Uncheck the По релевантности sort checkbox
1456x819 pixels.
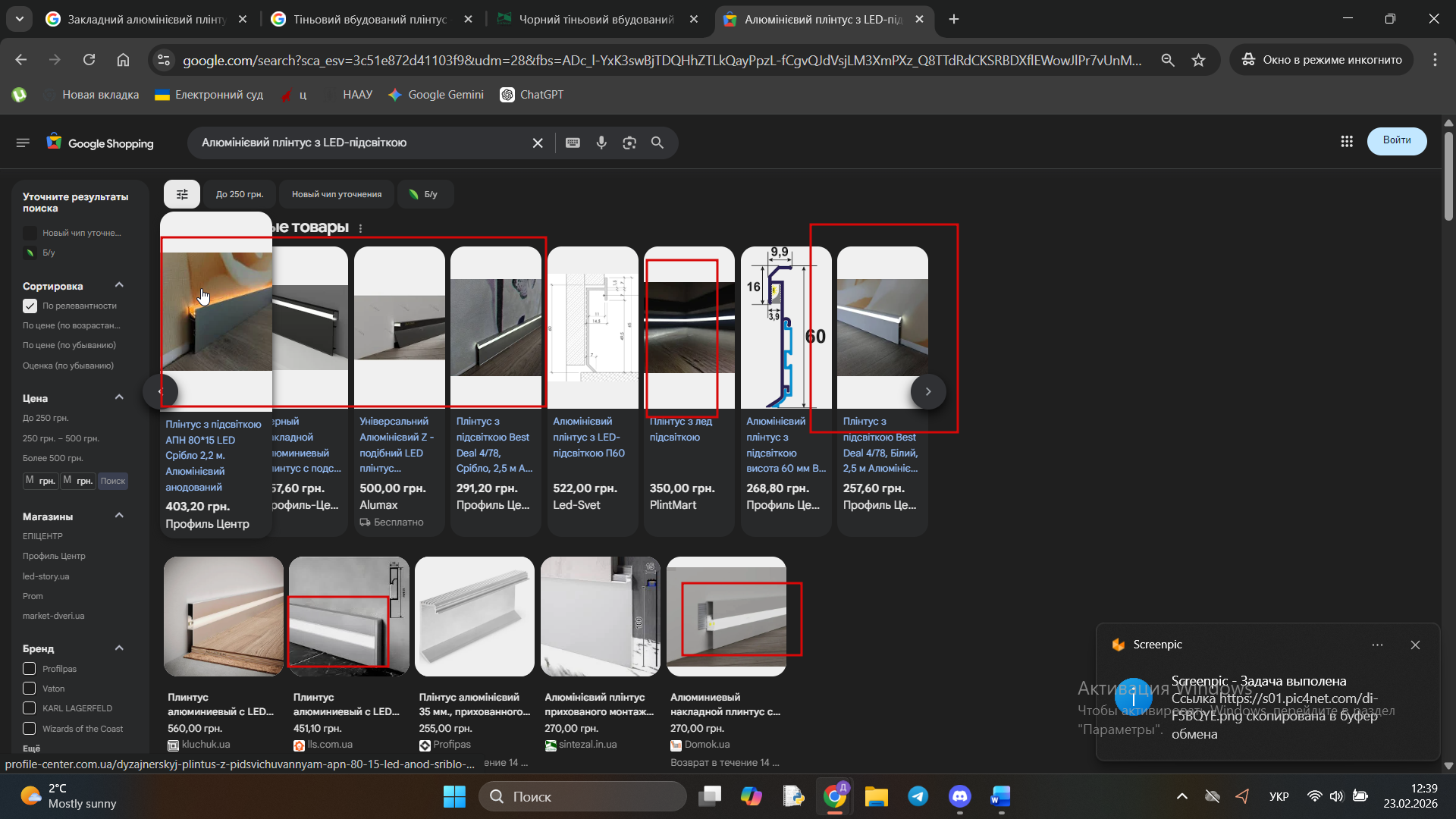(30, 306)
